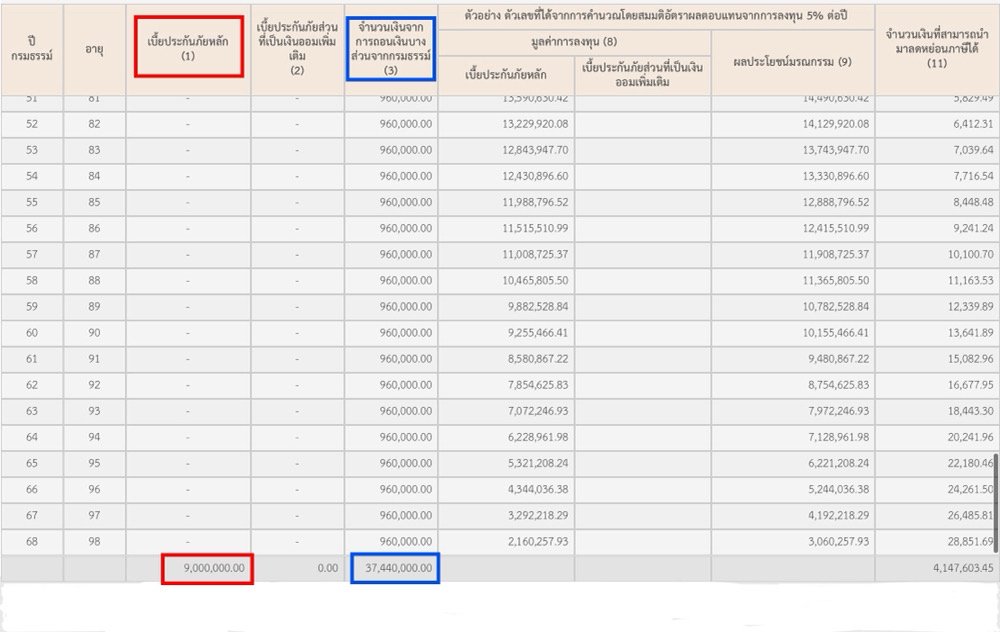
Task: Click the จำนวนเงินจากการถอนเงินบางส่วน (3) column header
Action: coord(390,48)
